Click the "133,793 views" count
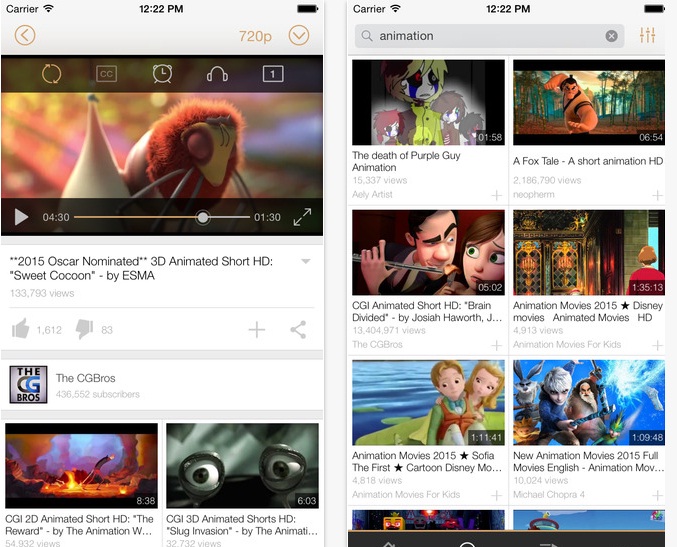 pos(42,293)
